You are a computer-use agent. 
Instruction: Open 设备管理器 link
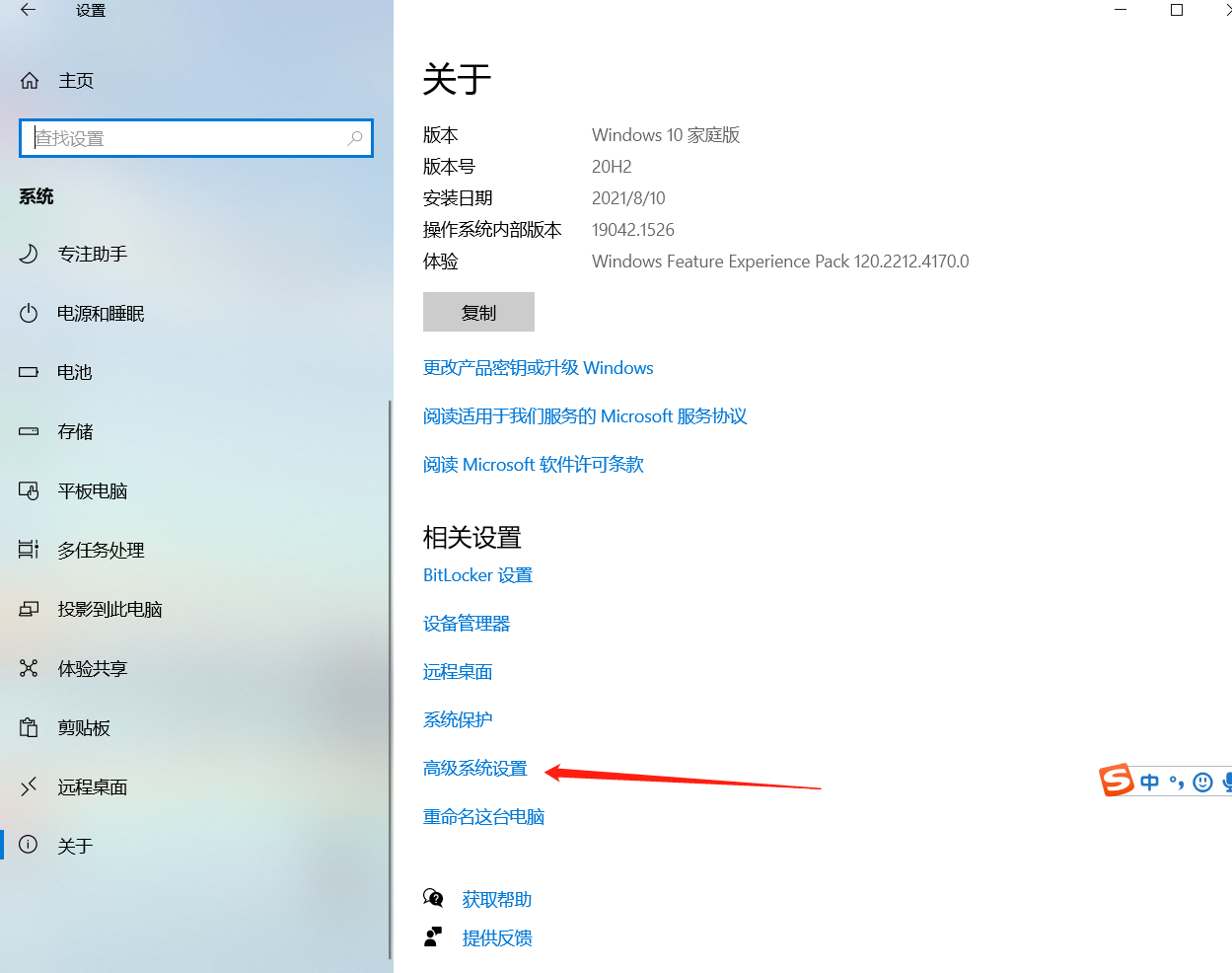coord(467,623)
